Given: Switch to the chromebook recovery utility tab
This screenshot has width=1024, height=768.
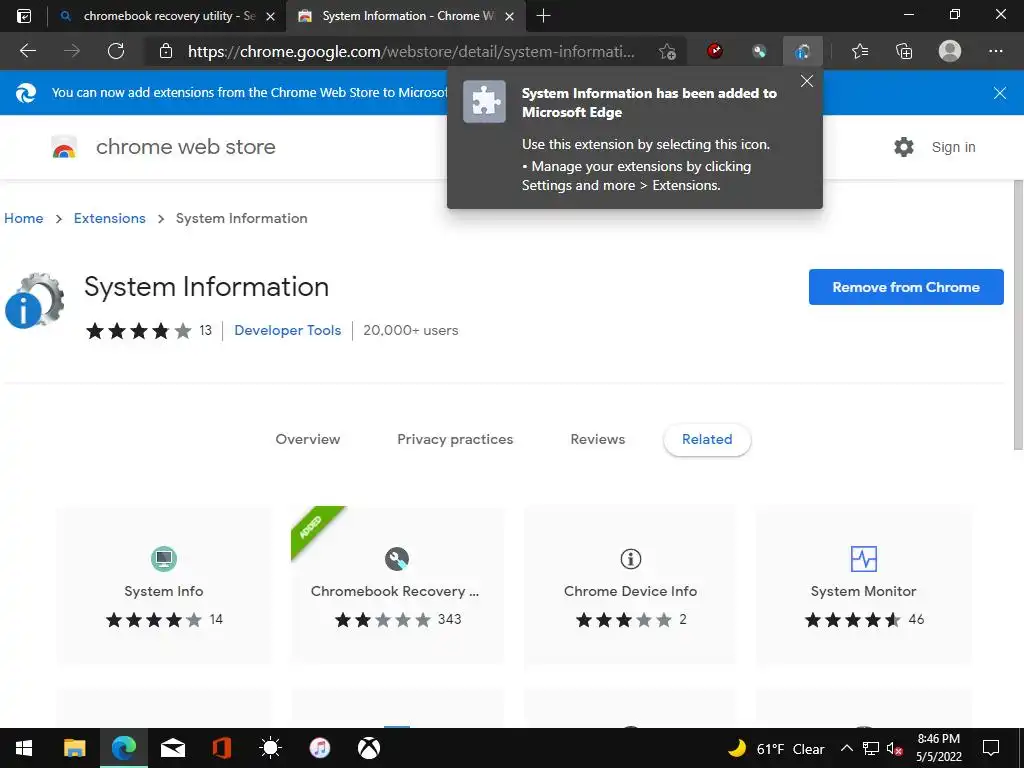Looking at the screenshot, I should point(168,16).
